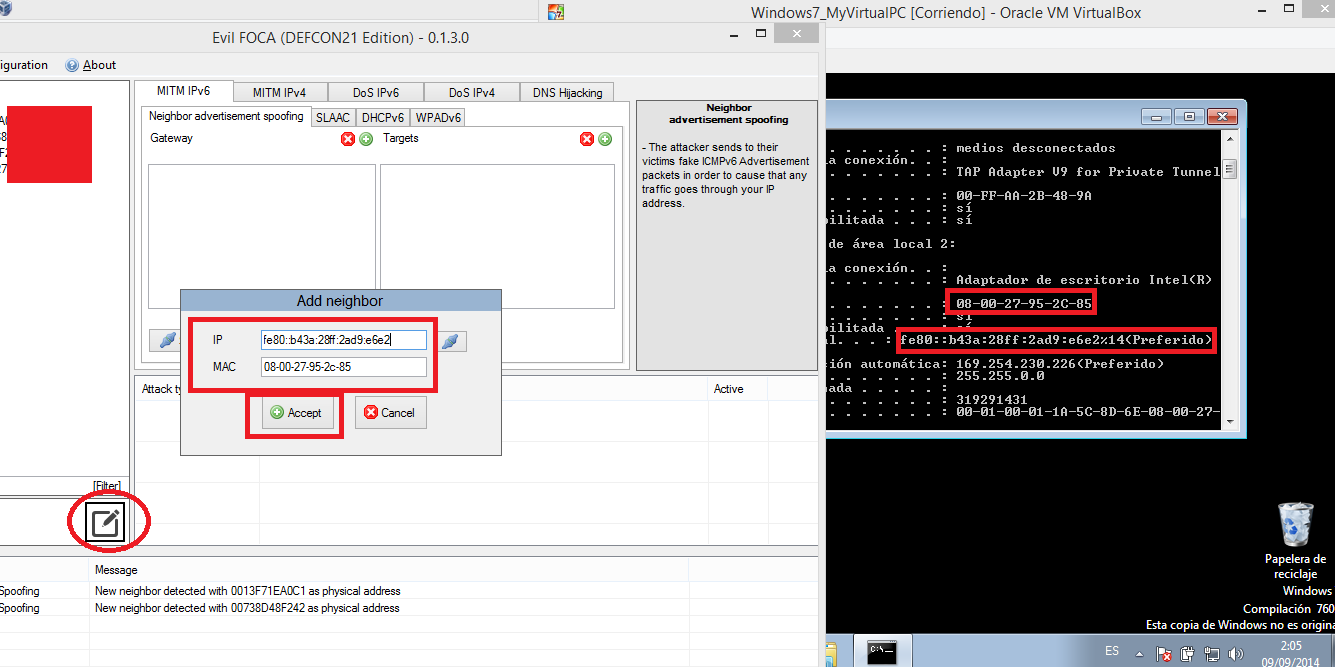Select the WPADv6 sub-tab

coord(438,117)
